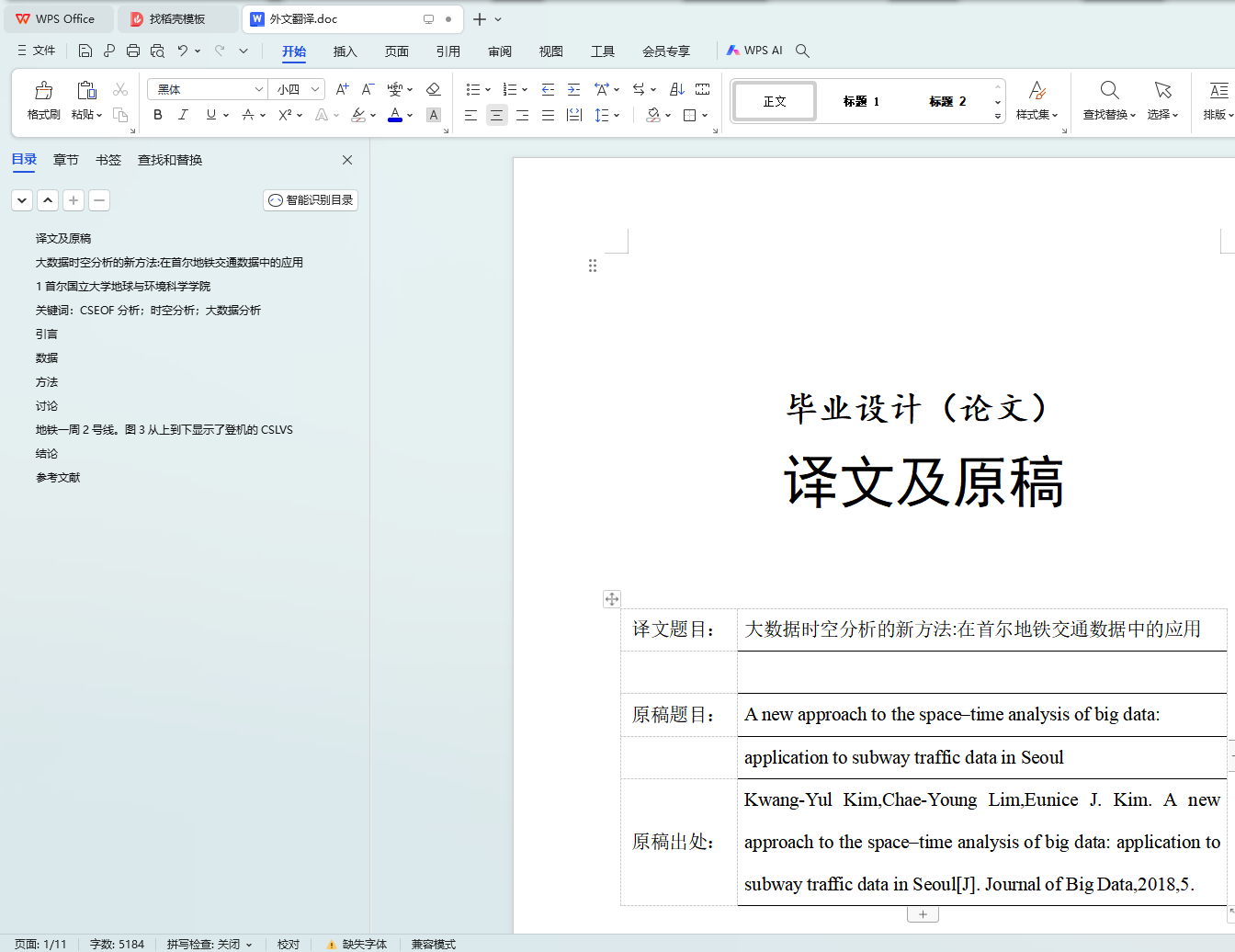1235x952 pixels.
Task: Click the Format Painter (格式刷) tool
Action: [43, 100]
